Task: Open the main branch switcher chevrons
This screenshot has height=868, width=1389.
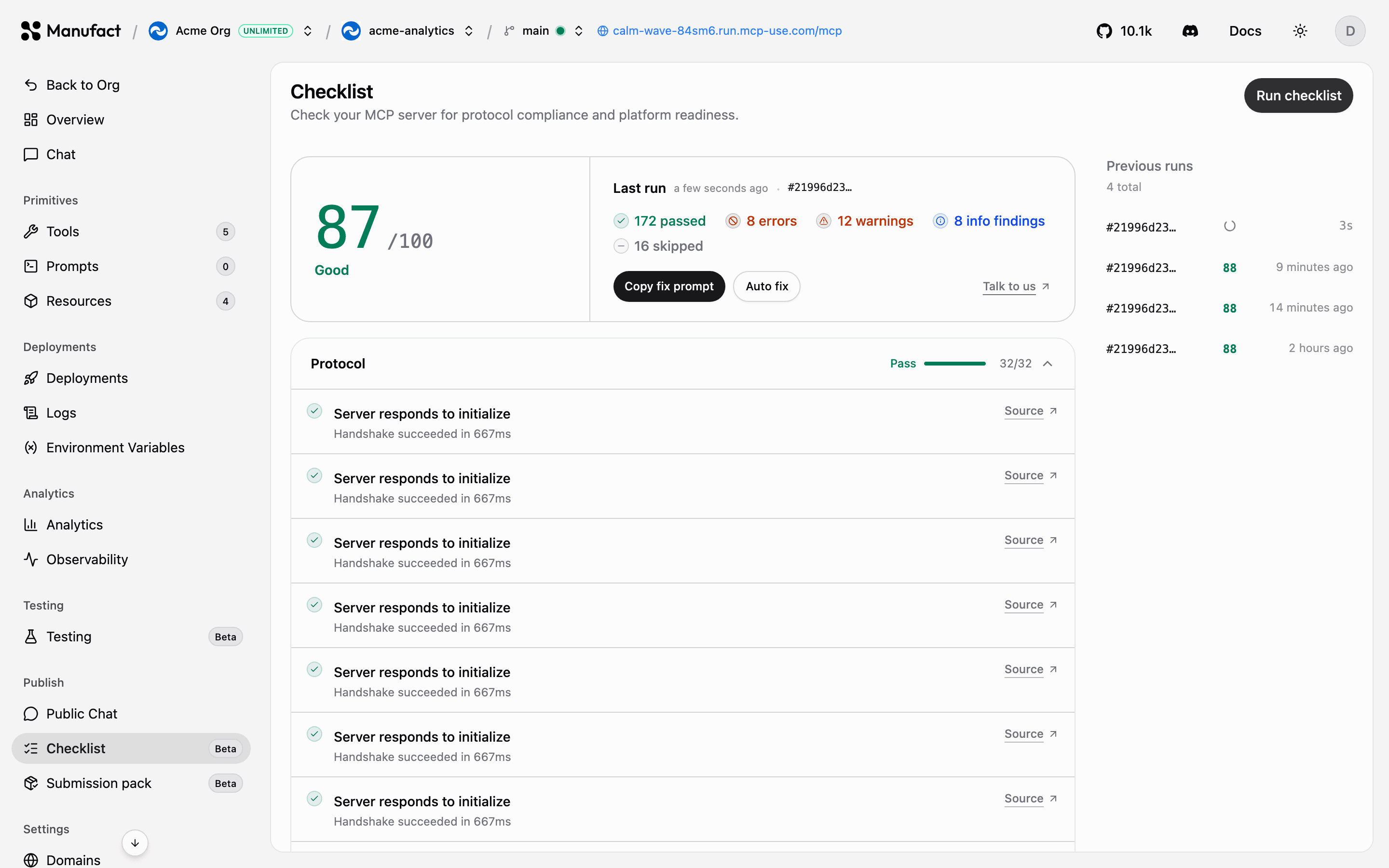Action: click(x=579, y=31)
